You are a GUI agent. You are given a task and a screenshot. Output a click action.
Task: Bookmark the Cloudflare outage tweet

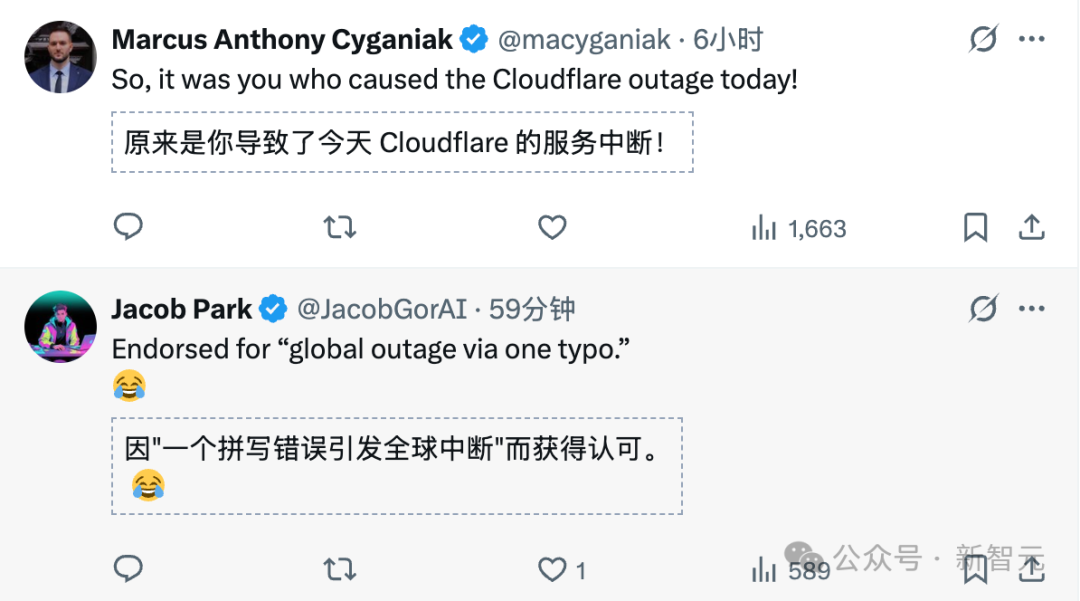coord(977,228)
